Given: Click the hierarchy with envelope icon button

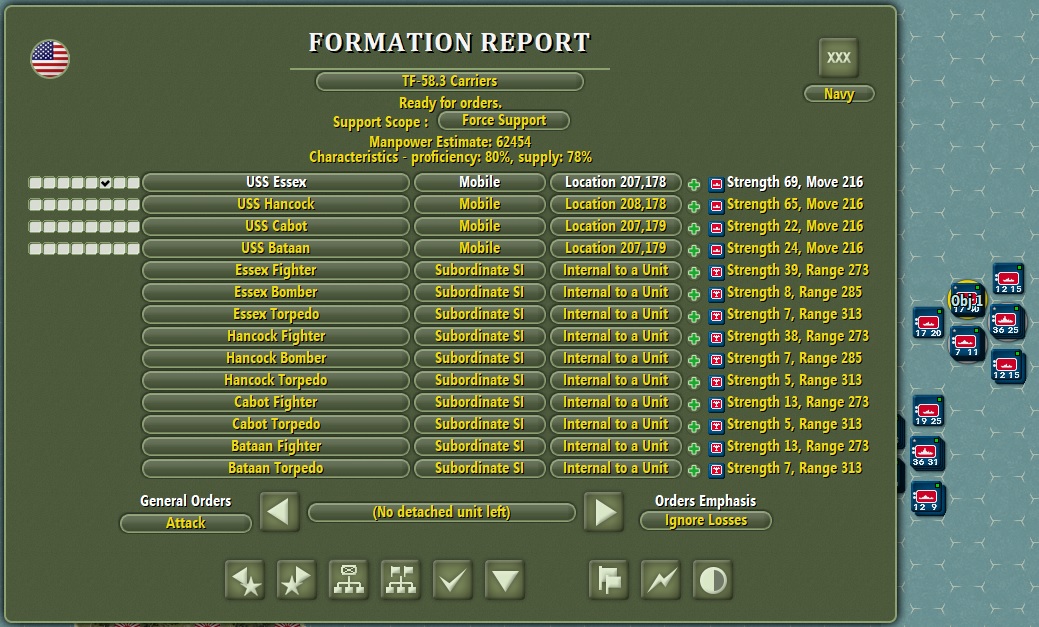Looking at the screenshot, I should pyautogui.click(x=349, y=580).
